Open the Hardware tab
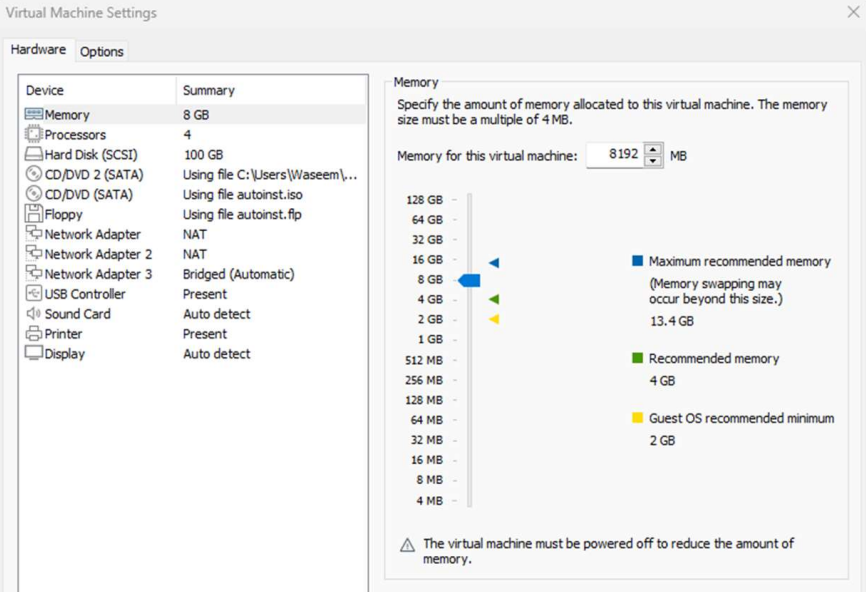 (x=38, y=50)
